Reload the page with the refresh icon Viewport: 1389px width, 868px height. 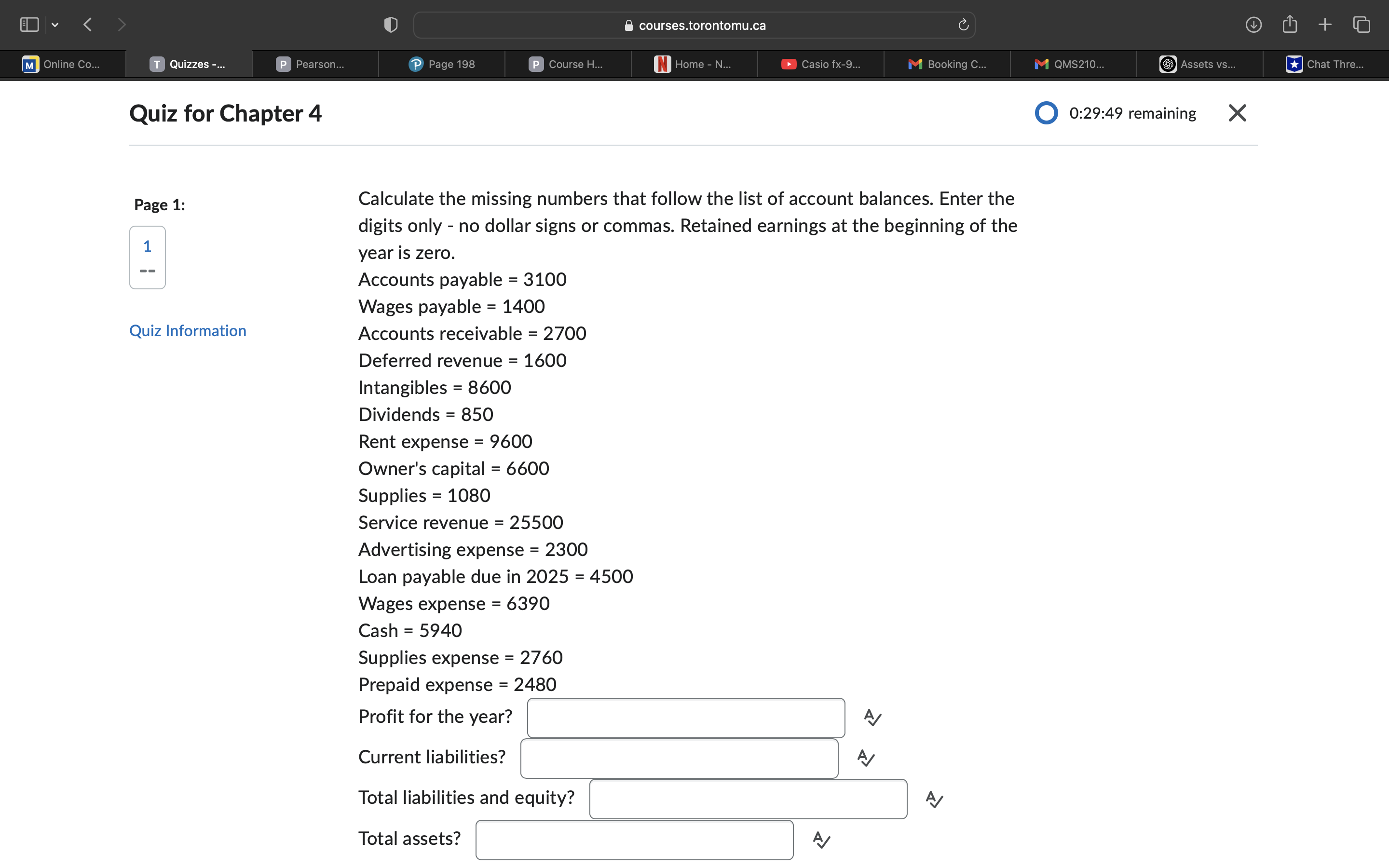pyautogui.click(x=963, y=25)
